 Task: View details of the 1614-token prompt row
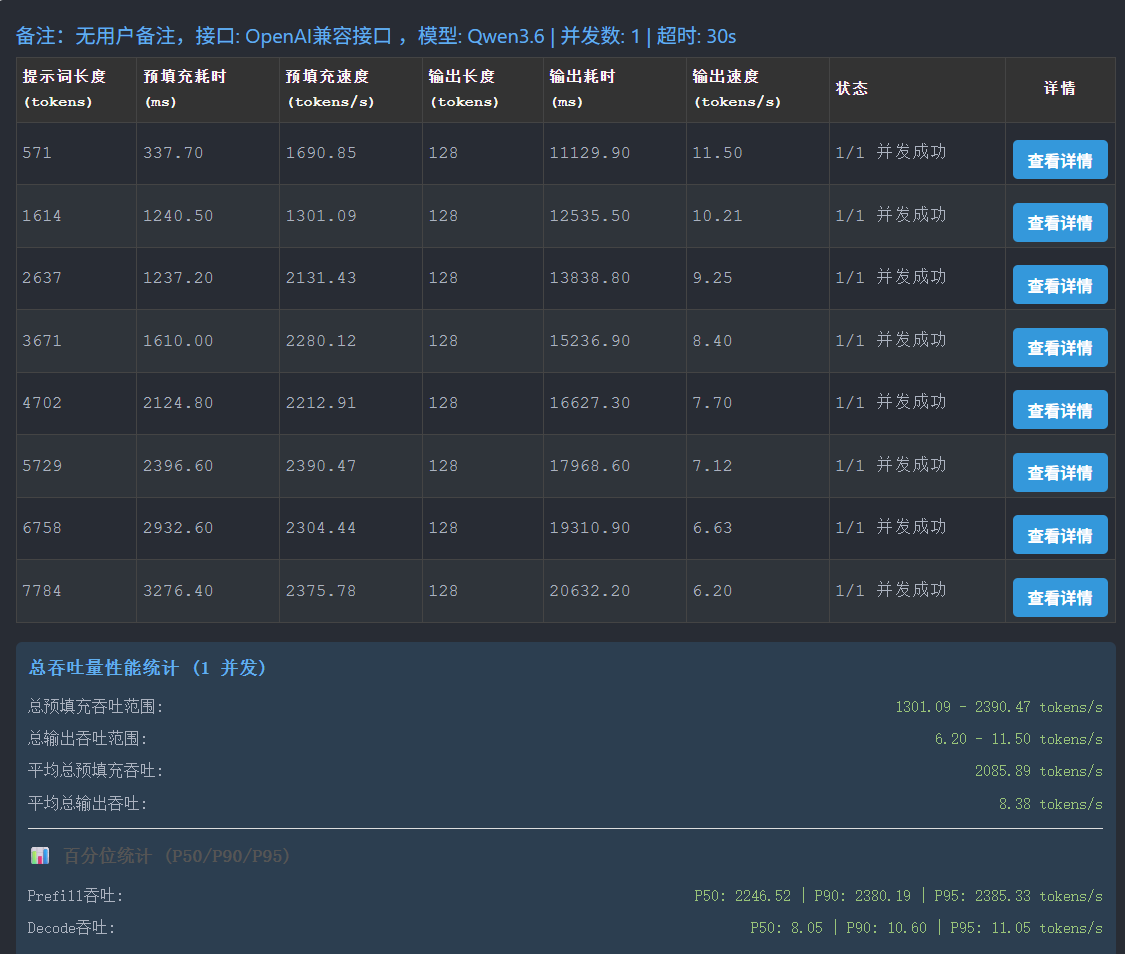coord(1060,222)
